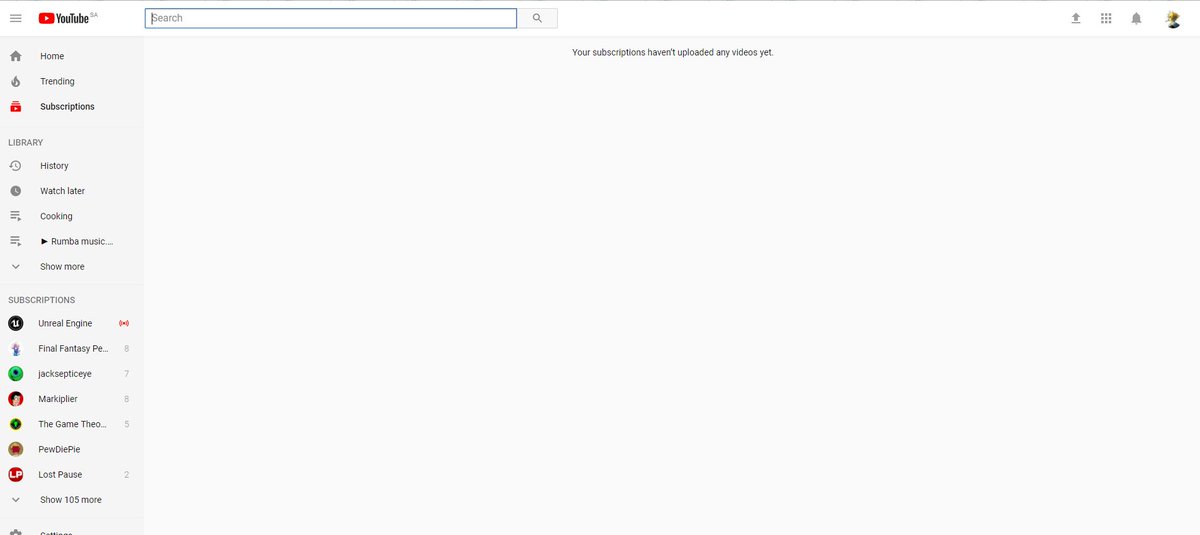Click the Final Fantasy channel avatar
Image resolution: width=1200 pixels, height=535 pixels.
[16, 349]
